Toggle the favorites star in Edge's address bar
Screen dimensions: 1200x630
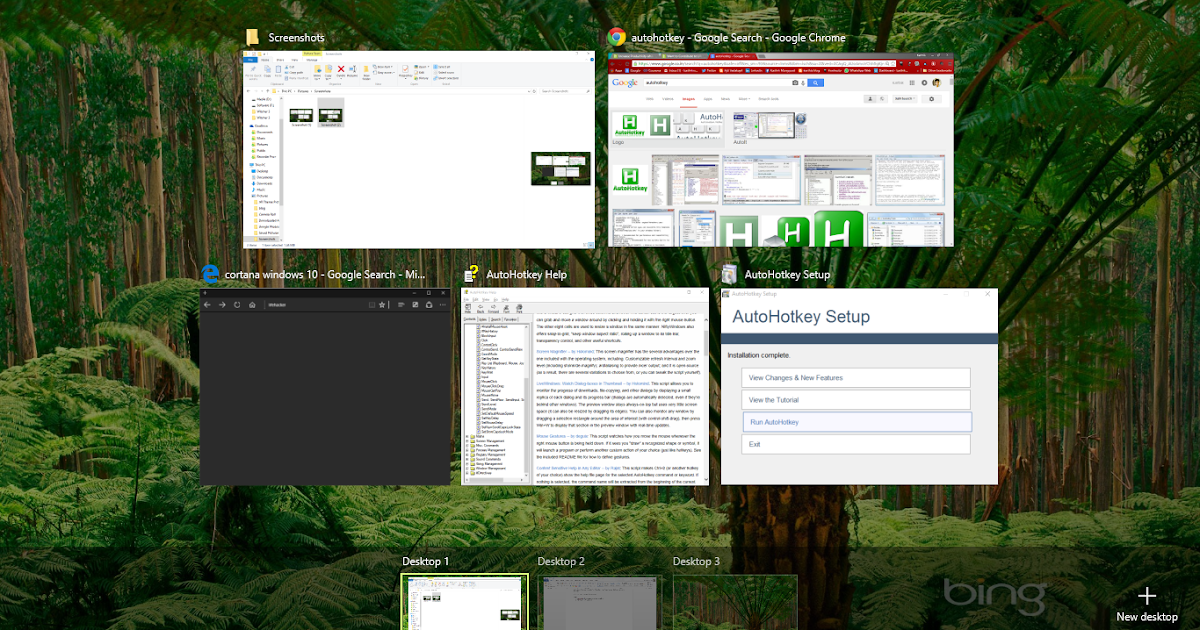pos(382,305)
